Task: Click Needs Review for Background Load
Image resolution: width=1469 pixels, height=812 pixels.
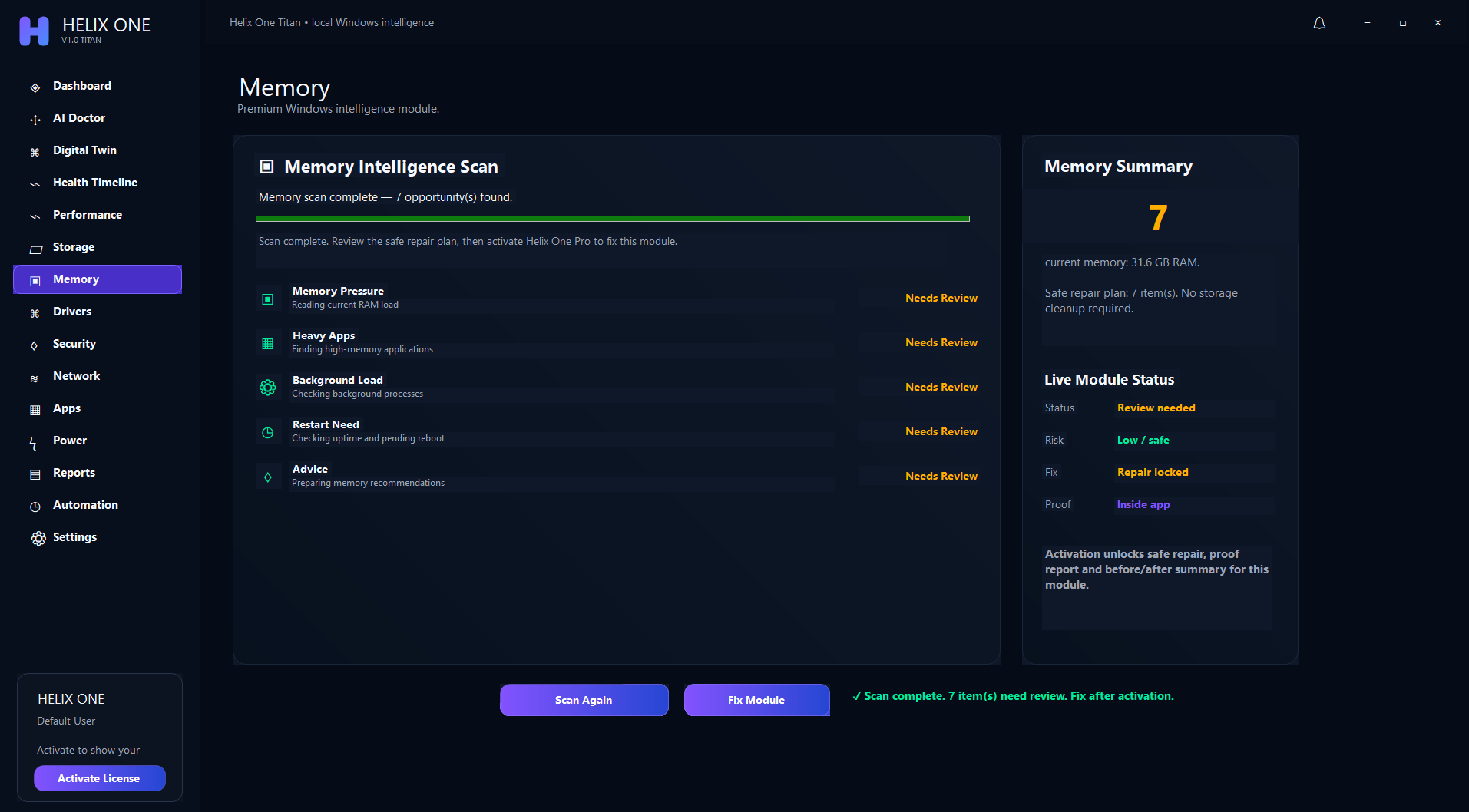Action: pyautogui.click(x=941, y=387)
